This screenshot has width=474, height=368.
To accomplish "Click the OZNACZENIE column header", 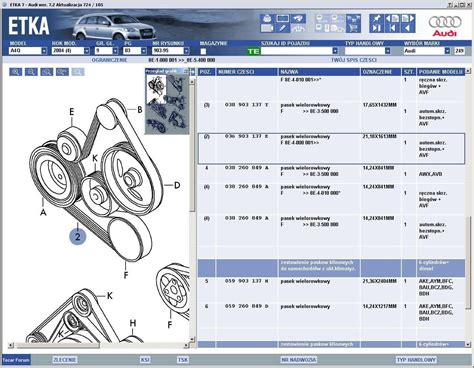I will pyautogui.click(x=381, y=72).
